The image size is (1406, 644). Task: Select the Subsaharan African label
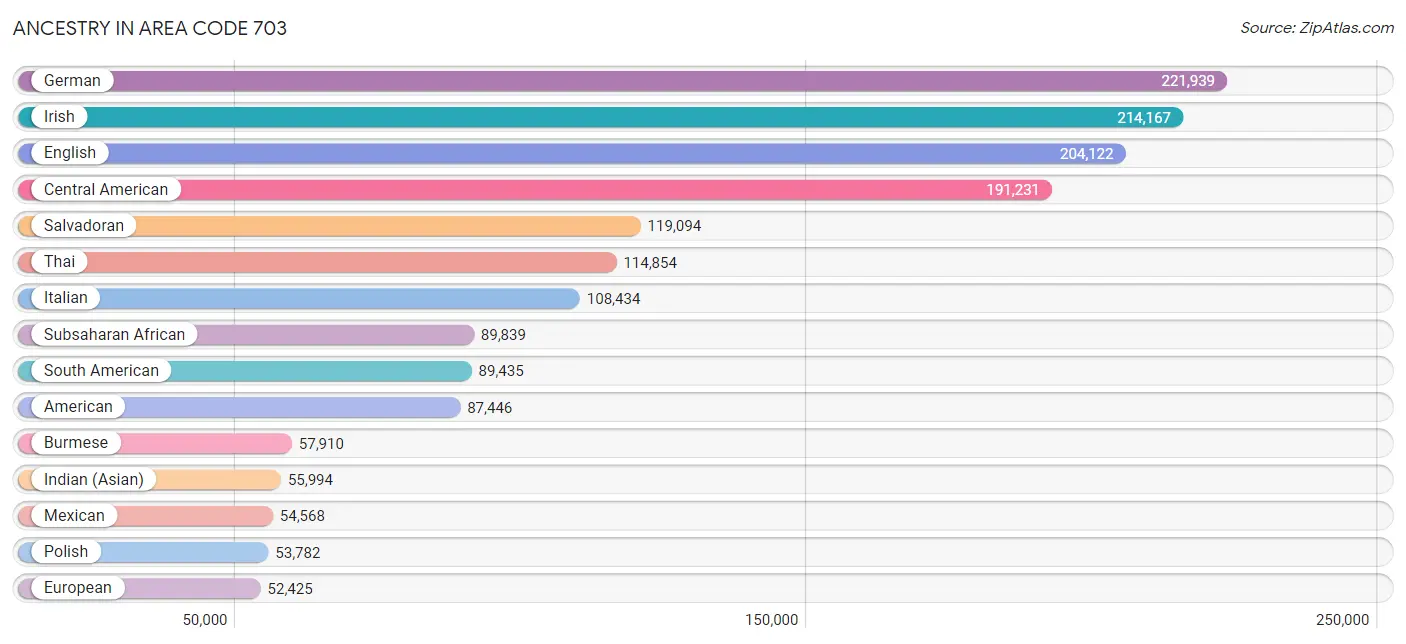114,335
